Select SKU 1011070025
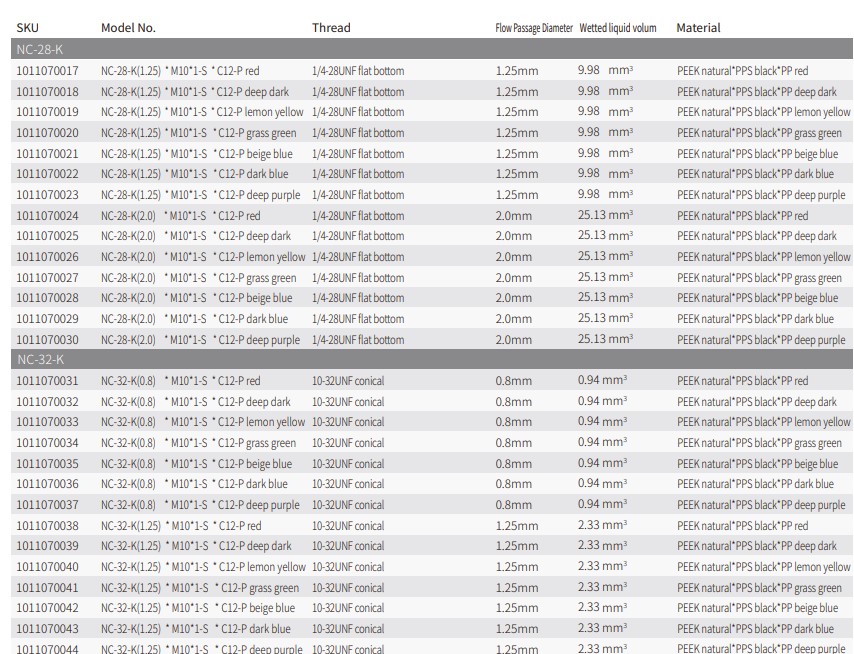 [x=47, y=236]
